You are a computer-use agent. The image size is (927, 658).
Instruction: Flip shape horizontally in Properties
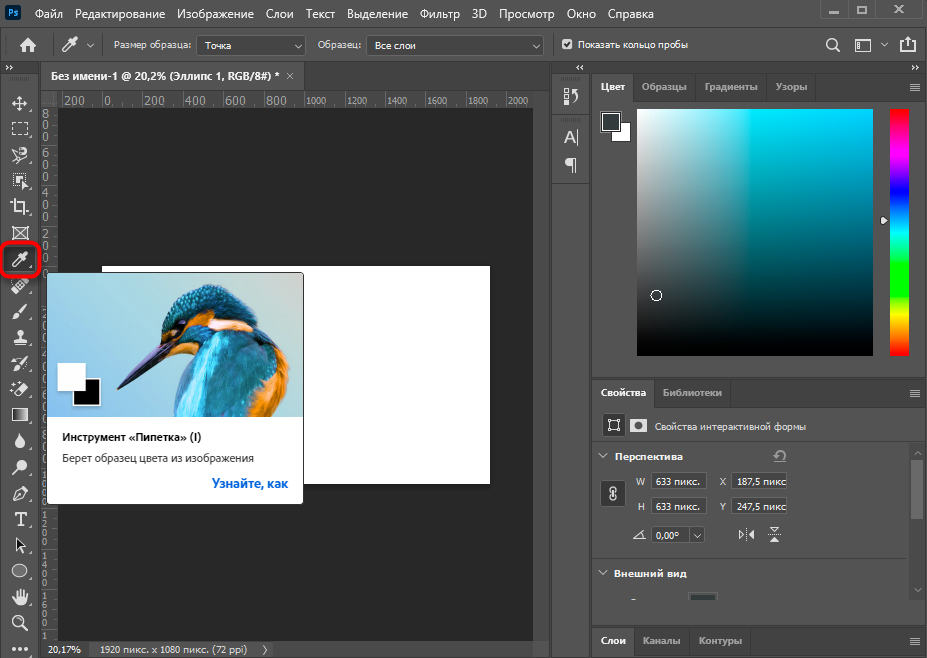click(745, 535)
